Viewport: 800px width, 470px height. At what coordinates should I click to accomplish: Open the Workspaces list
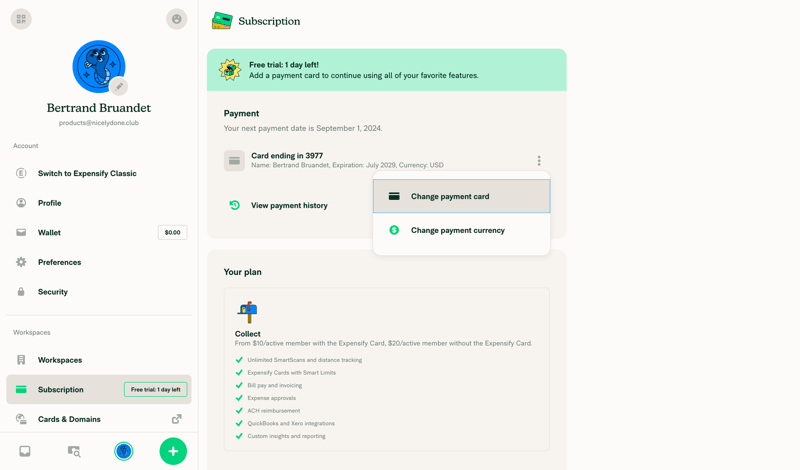coord(99,360)
